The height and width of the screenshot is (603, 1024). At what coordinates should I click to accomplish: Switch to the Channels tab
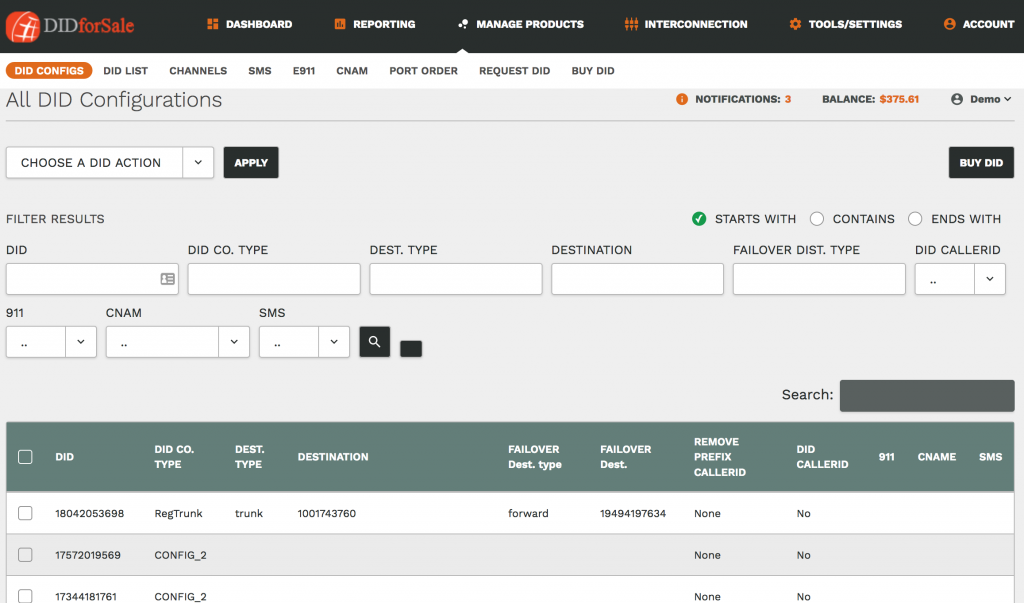click(x=198, y=71)
